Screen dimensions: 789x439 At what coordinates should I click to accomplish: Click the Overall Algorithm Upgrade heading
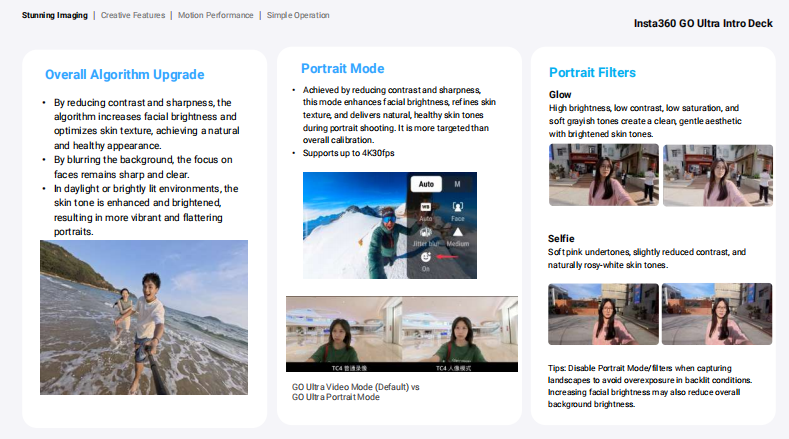[x=125, y=75]
